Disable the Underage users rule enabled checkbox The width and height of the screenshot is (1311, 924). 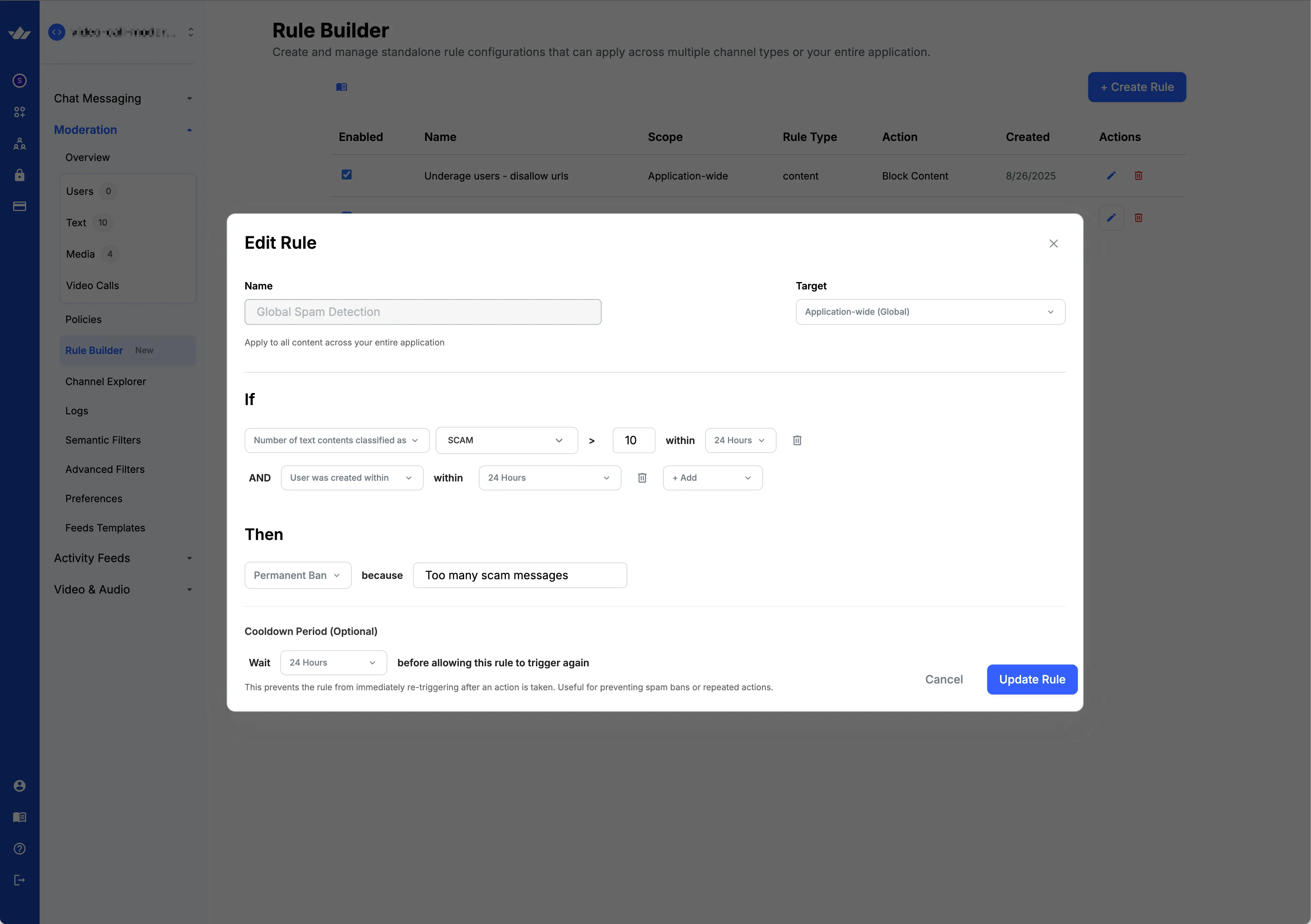[x=347, y=175]
